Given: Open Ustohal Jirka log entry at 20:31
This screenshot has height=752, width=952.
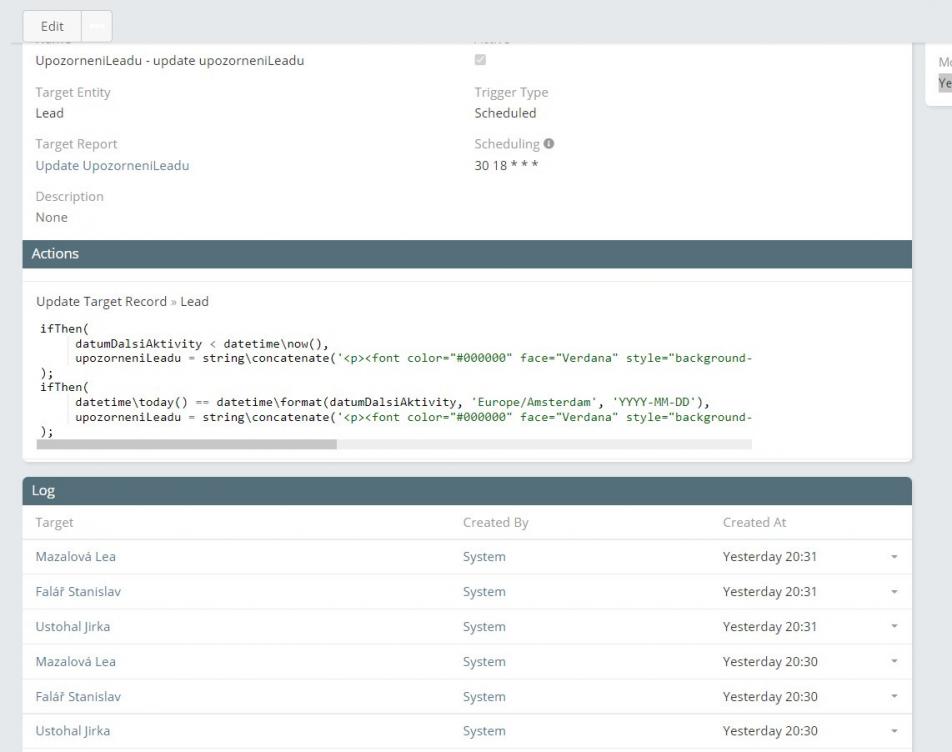Looking at the screenshot, I should (x=73, y=626).
